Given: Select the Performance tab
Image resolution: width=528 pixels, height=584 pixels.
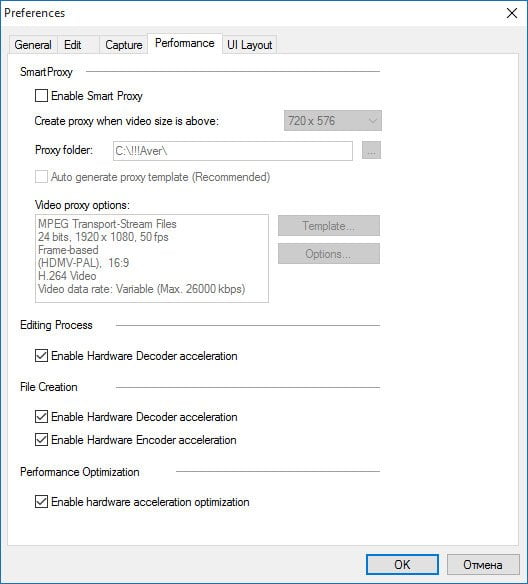Looking at the screenshot, I should [x=185, y=44].
